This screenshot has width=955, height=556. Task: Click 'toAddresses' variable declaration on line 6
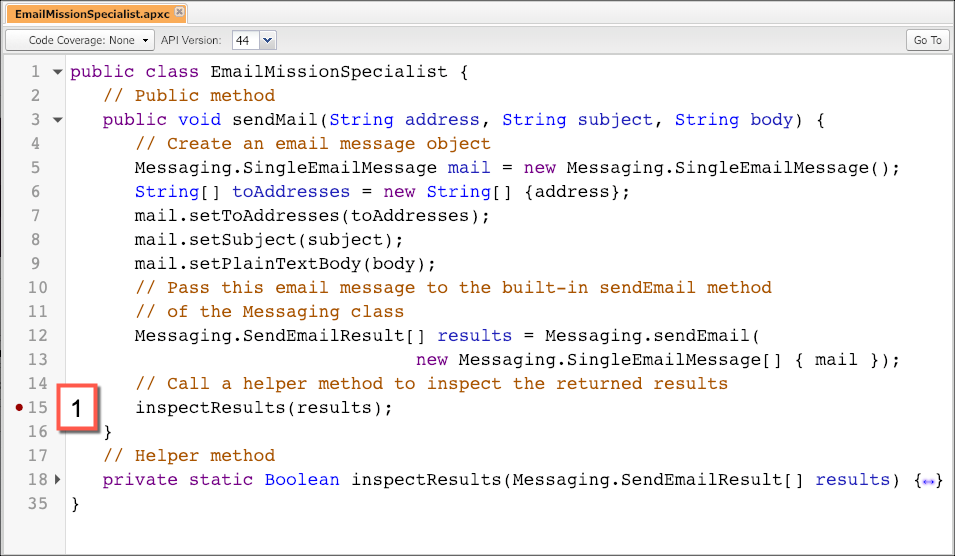click(291, 192)
